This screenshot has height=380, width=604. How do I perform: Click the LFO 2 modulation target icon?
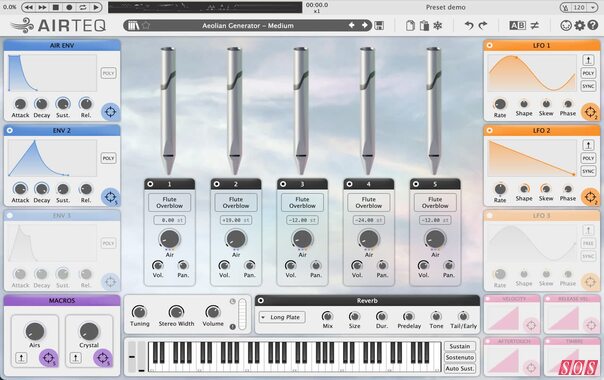coord(590,197)
